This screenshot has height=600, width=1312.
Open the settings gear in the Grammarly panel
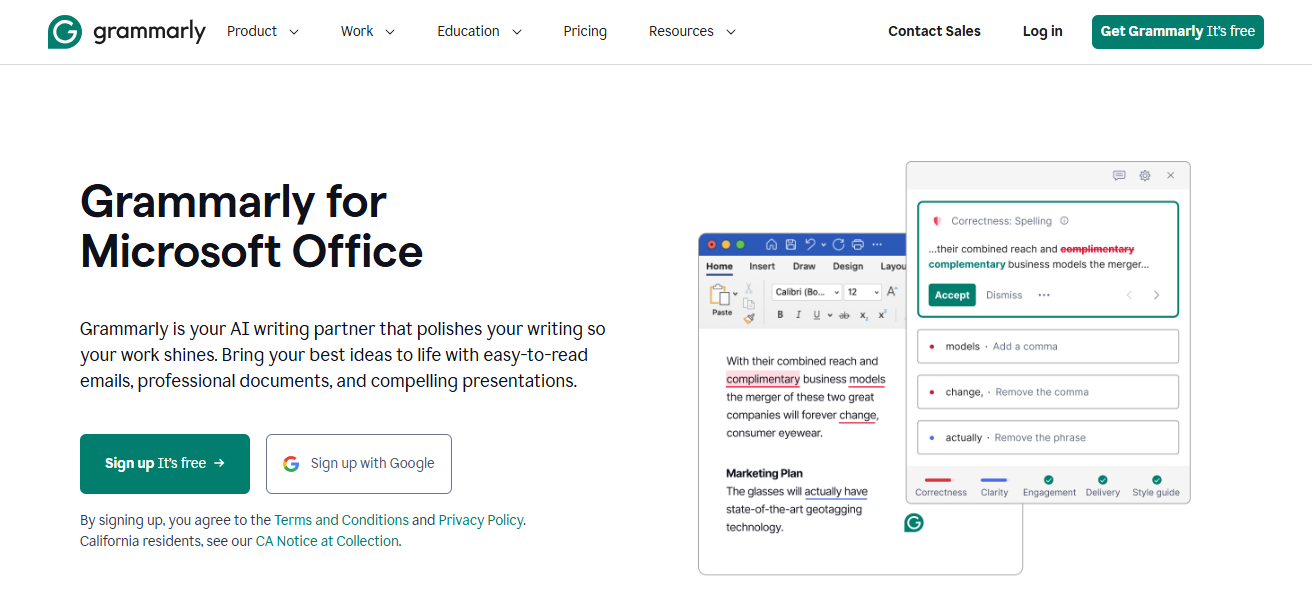[x=1144, y=175]
